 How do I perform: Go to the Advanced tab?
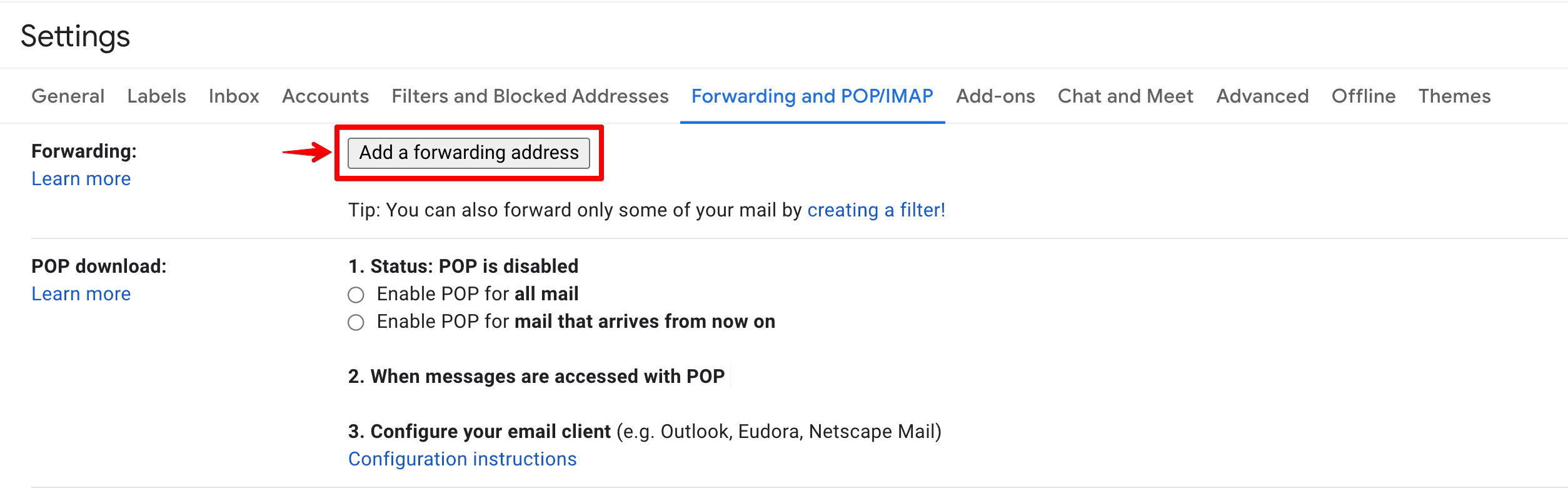[1262, 96]
